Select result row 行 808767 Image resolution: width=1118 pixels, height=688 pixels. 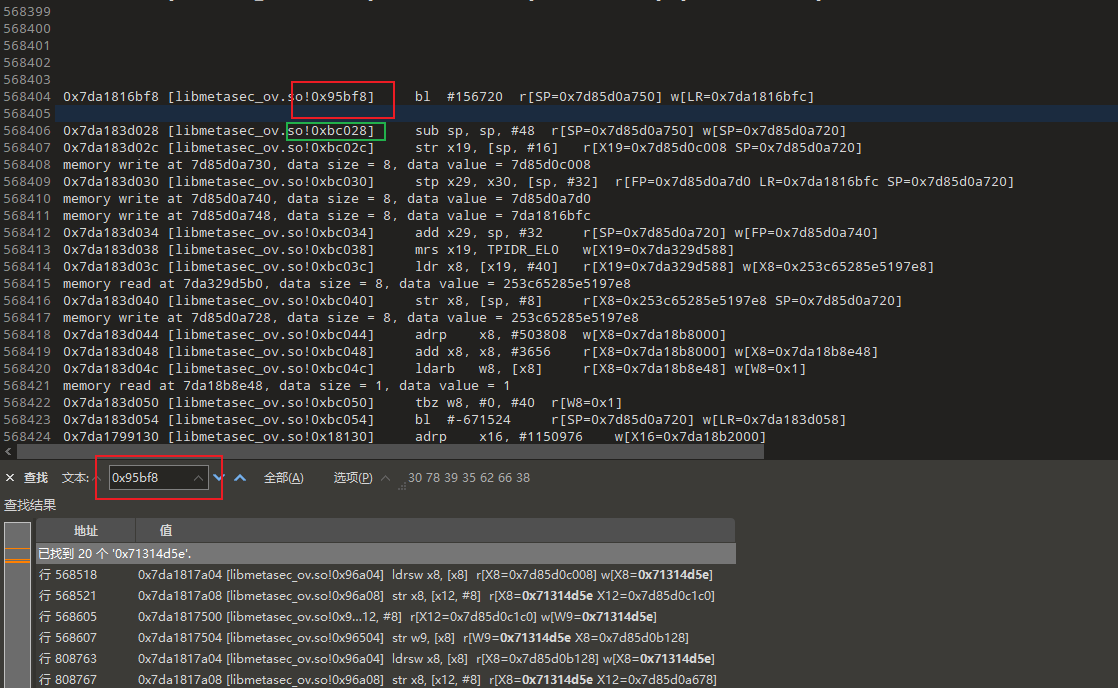[x=386, y=679]
